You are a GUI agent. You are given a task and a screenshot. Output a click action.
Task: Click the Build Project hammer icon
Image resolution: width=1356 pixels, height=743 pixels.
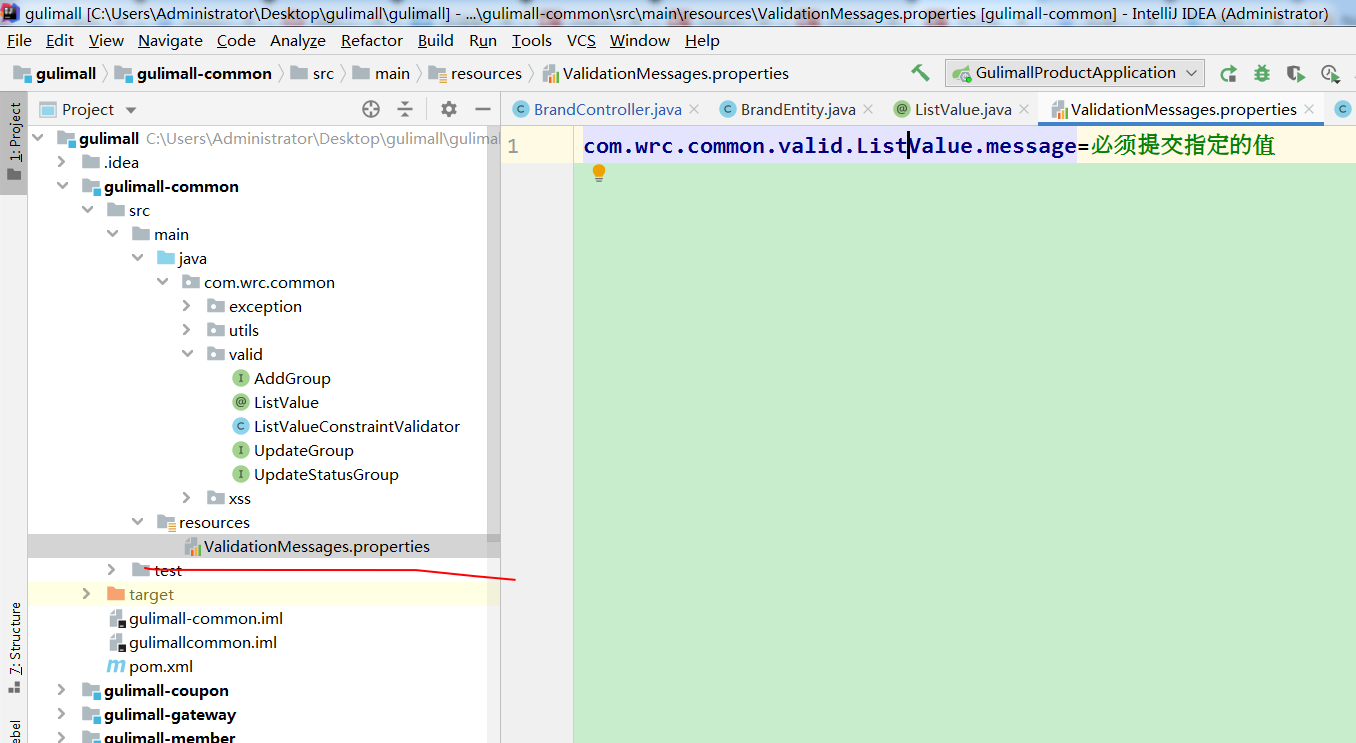[x=921, y=72]
